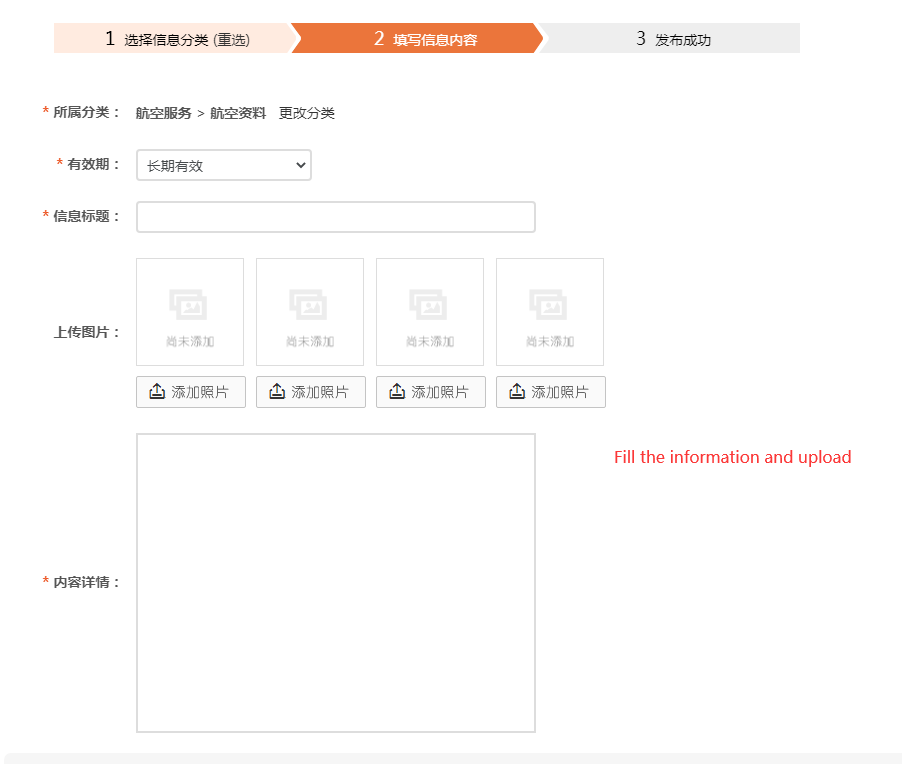Viewport: 902px width, 764px height.
Task: Click into the 内容详情 text area
Action: tap(335, 582)
